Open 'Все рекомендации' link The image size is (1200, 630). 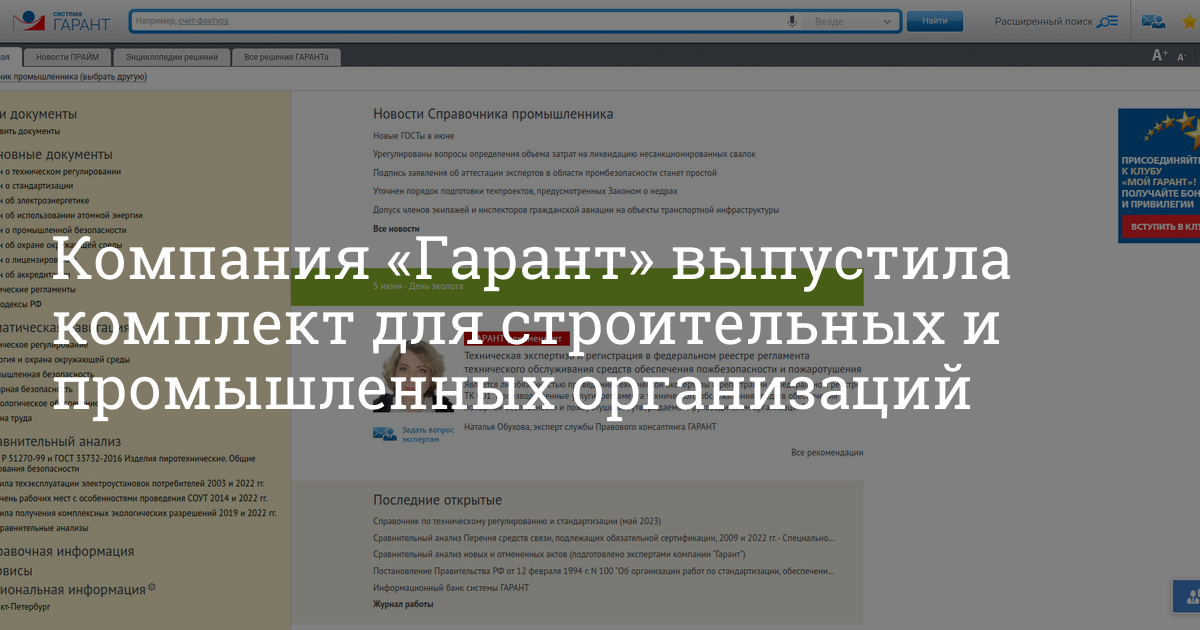827,453
